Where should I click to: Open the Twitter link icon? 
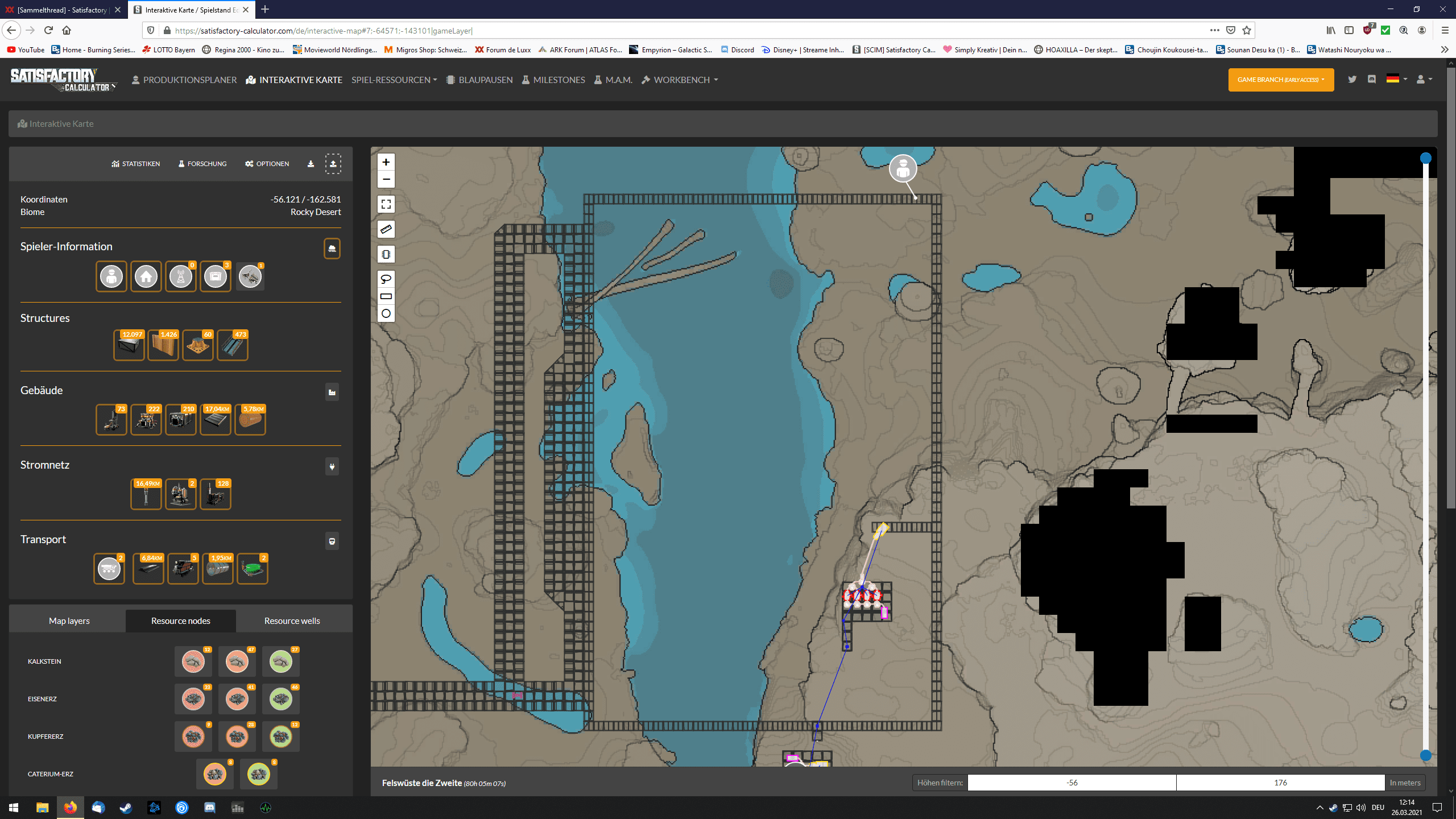1352,79
